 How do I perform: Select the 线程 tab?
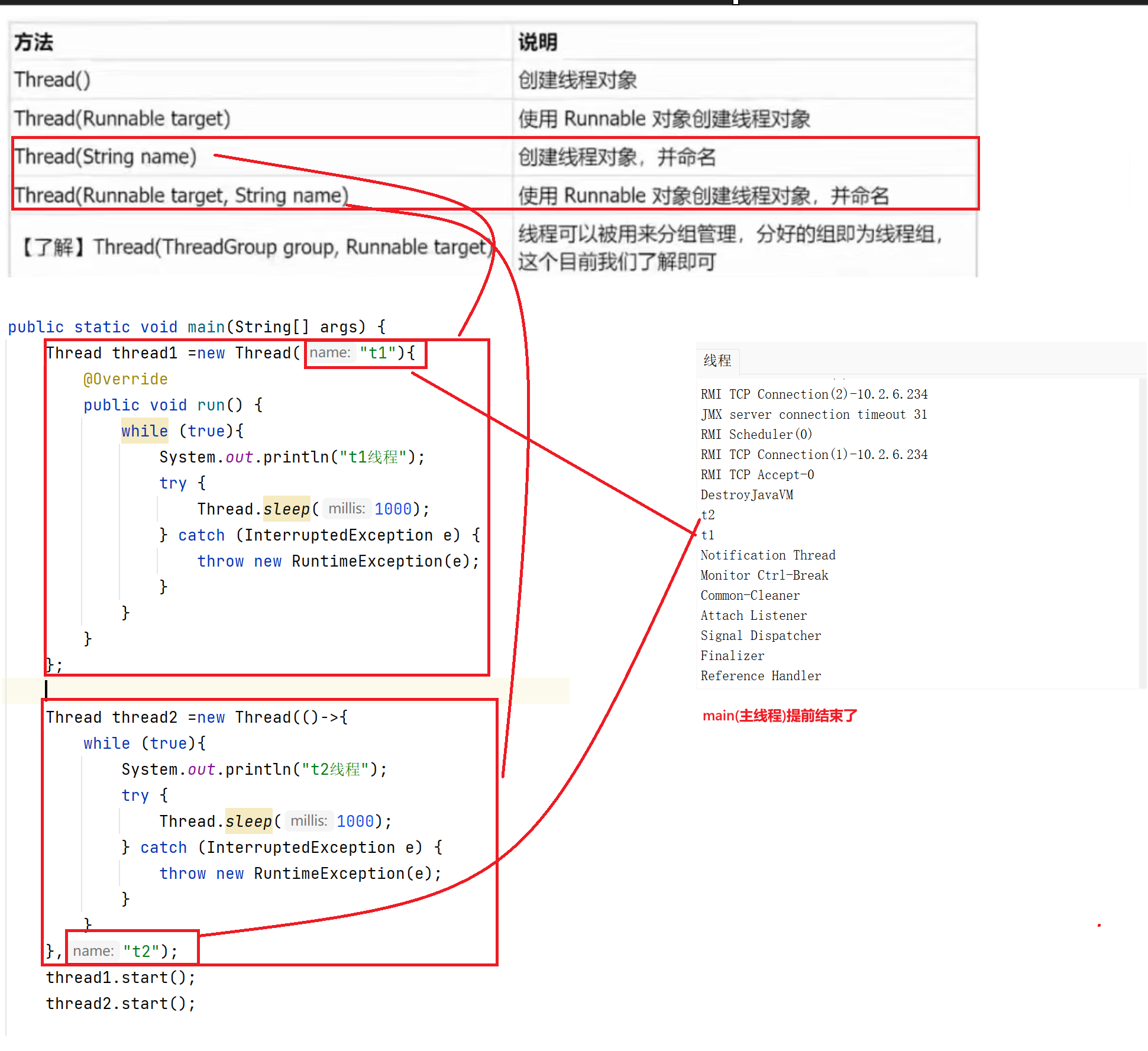[717, 360]
